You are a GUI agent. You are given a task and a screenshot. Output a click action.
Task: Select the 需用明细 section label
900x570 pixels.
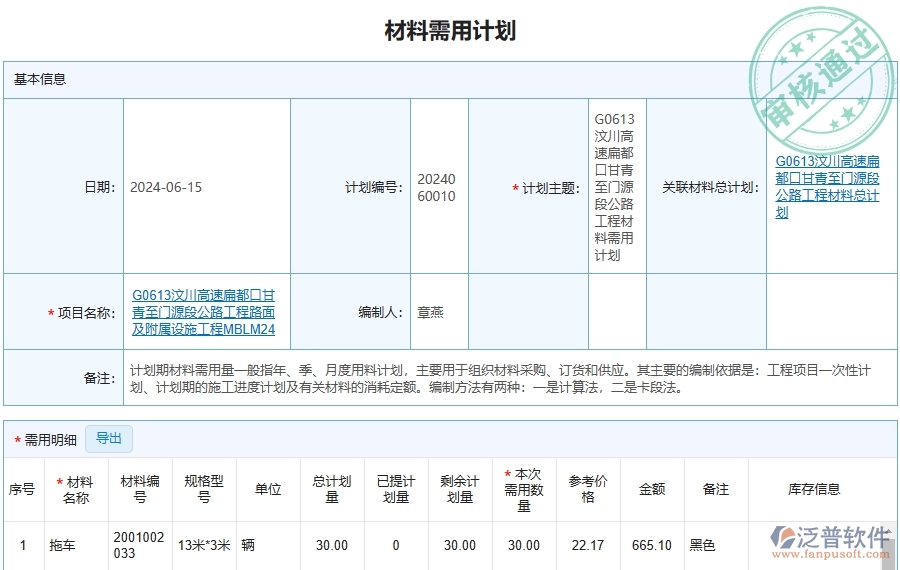coord(50,439)
